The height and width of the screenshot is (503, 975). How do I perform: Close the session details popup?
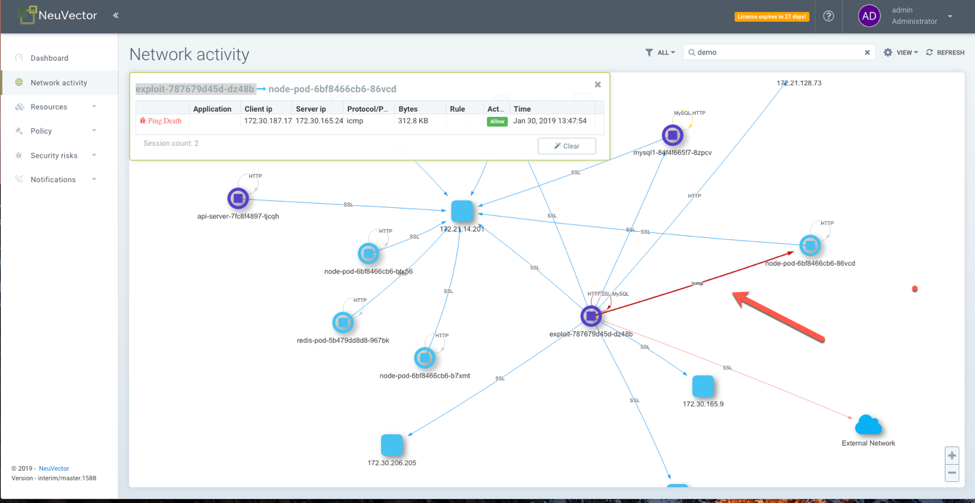click(598, 85)
